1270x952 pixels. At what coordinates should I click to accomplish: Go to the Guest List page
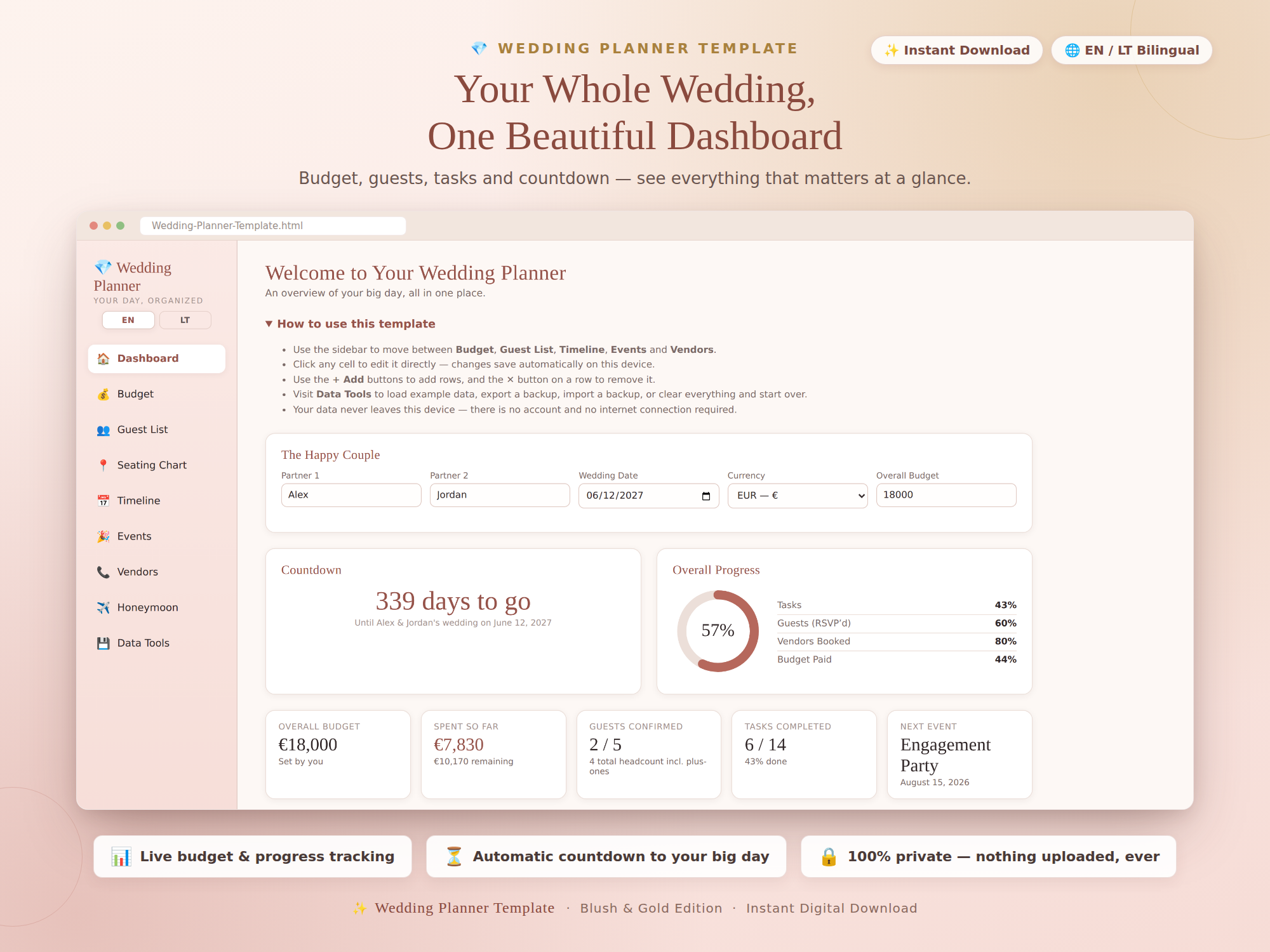point(157,430)
